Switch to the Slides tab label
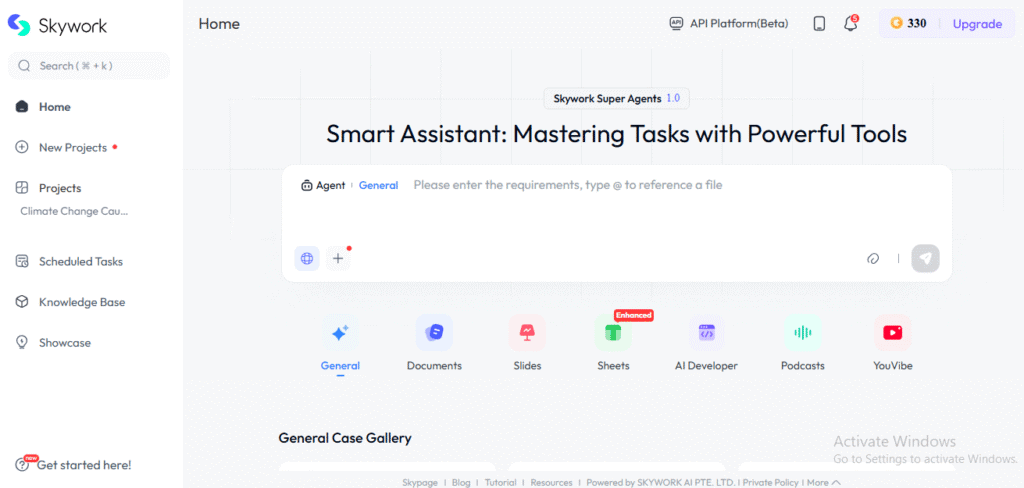Viewport: 1024px width, 488px height. pyautogui.click(x=527, y=366)
